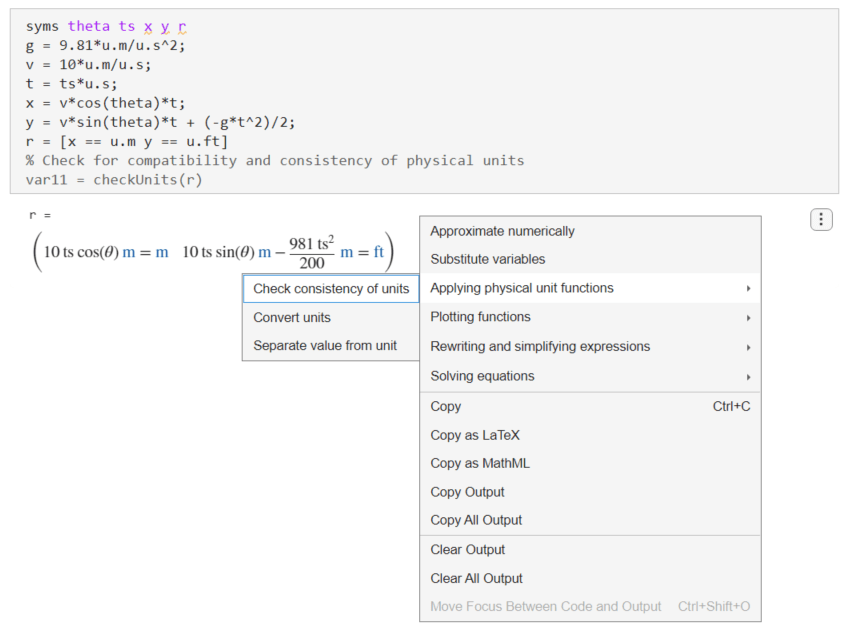The width and height of the screenshot is (850, 634).
Task: Click the three-dot output options button
Action: [x=820, y=219]
